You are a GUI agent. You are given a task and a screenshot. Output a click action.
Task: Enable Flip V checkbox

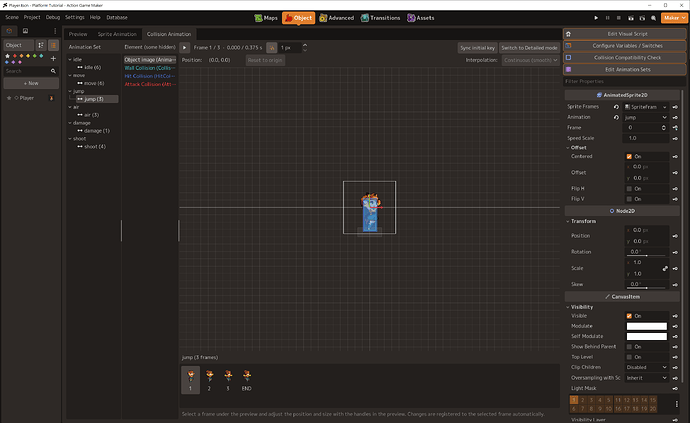(x=629, y=199)
